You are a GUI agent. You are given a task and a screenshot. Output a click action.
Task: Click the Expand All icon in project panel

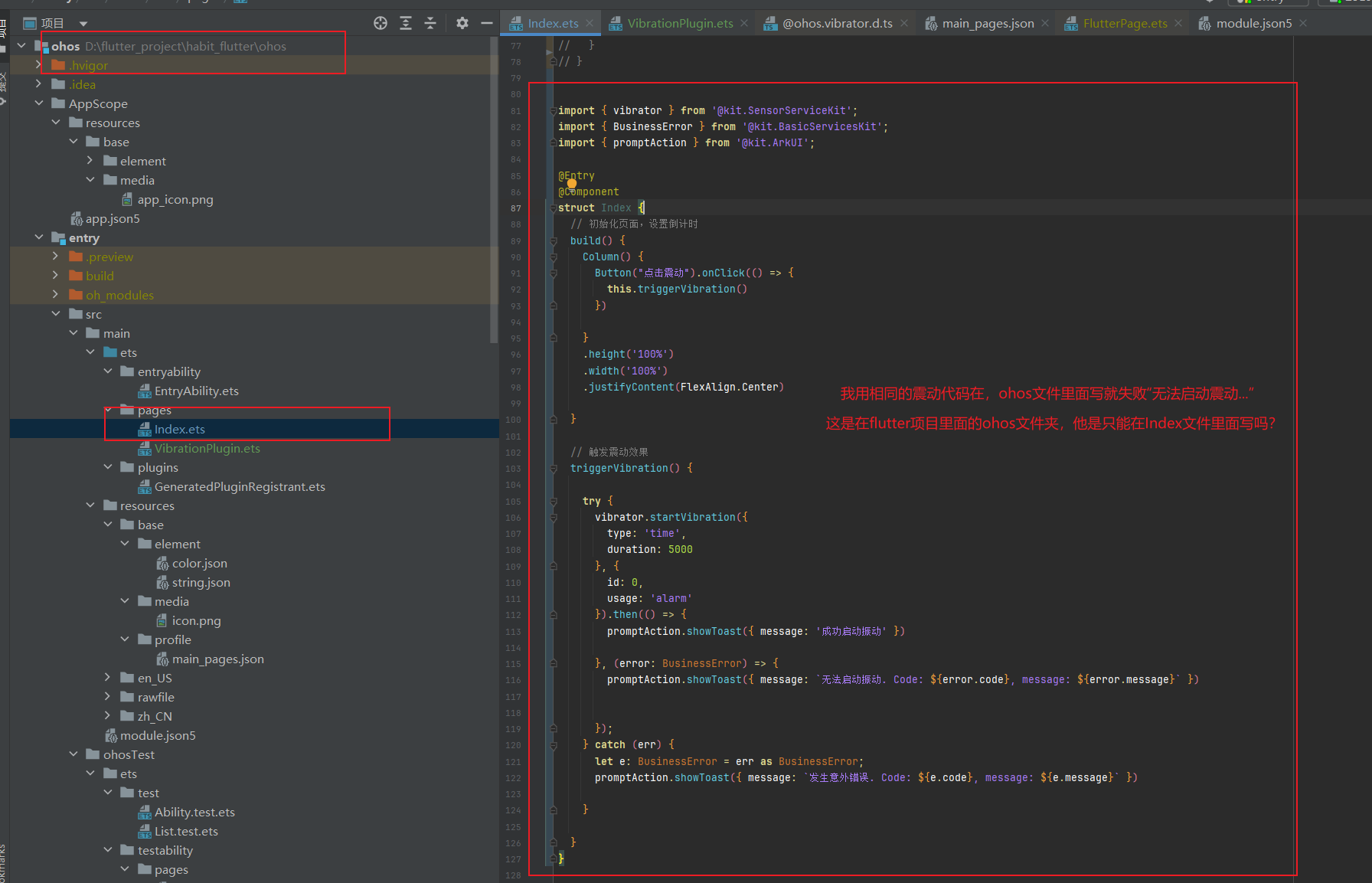click(406, 23)
